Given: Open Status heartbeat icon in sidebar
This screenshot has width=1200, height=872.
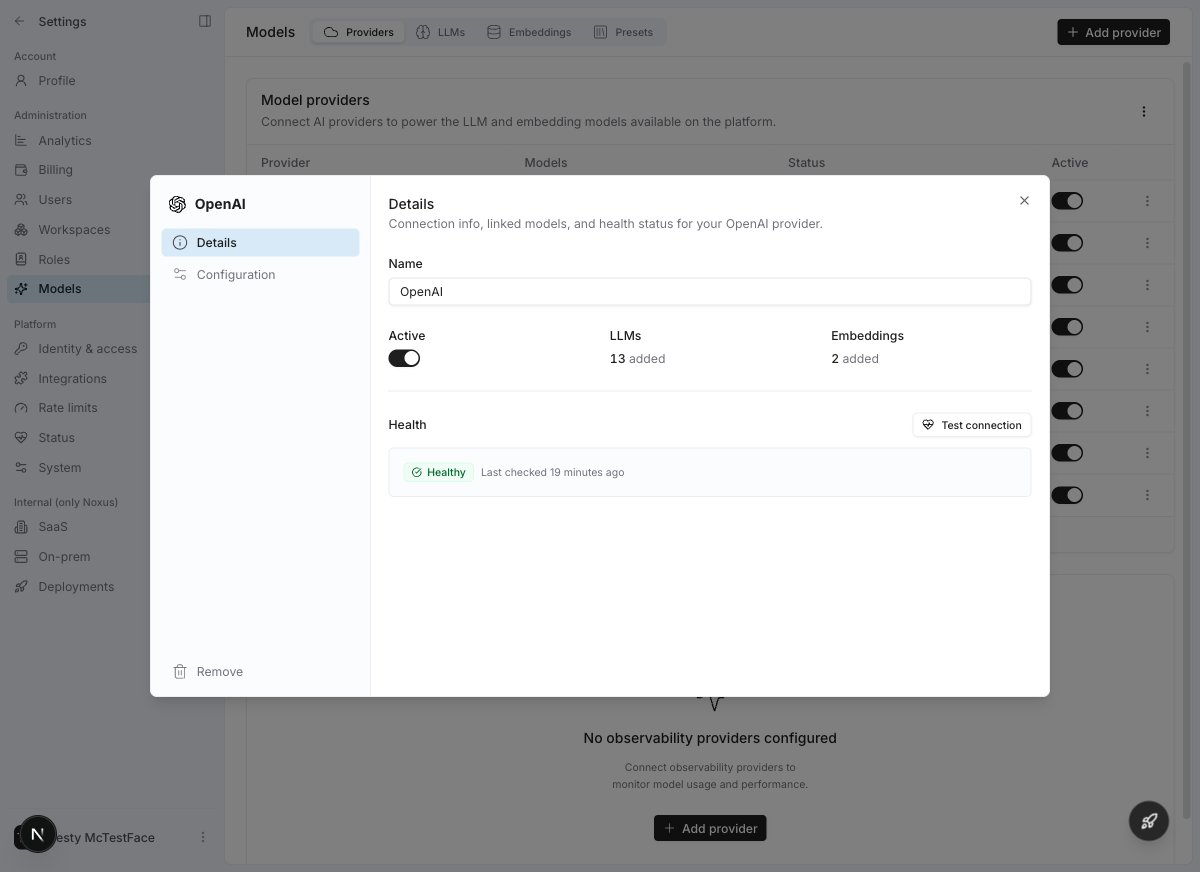Looking at the screenshot, I should 21,438.
